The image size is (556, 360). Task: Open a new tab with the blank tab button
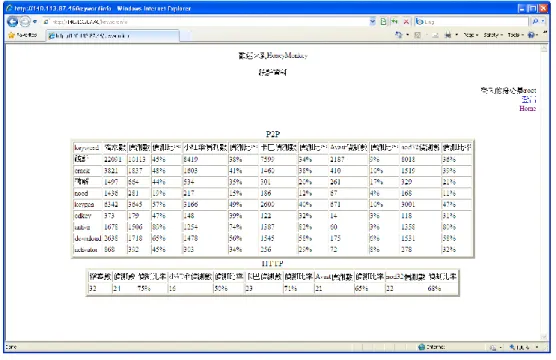tap(185, 35)
